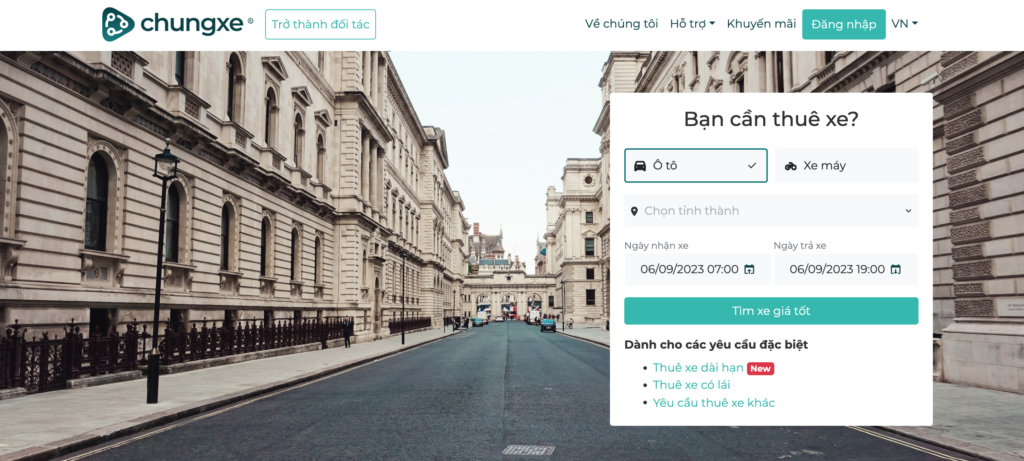This screenshot has width=1024, height=461.
Task: Open the VN language selector
Action: 904,24
